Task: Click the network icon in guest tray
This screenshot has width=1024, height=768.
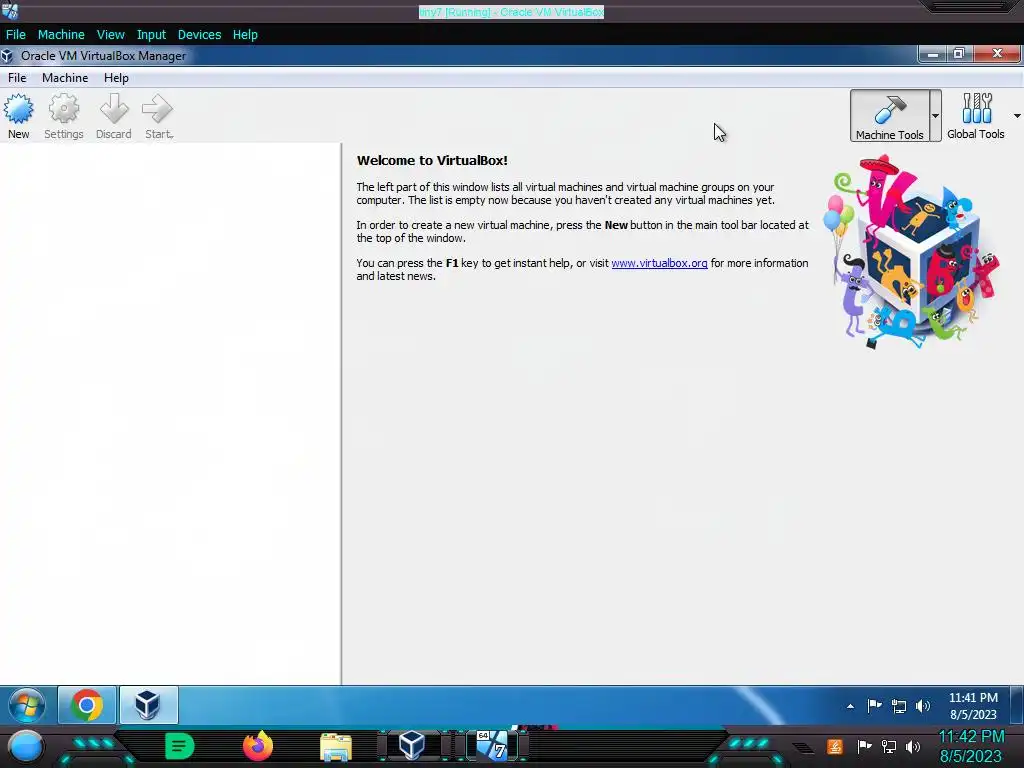Action: click(x=899, y=706)
